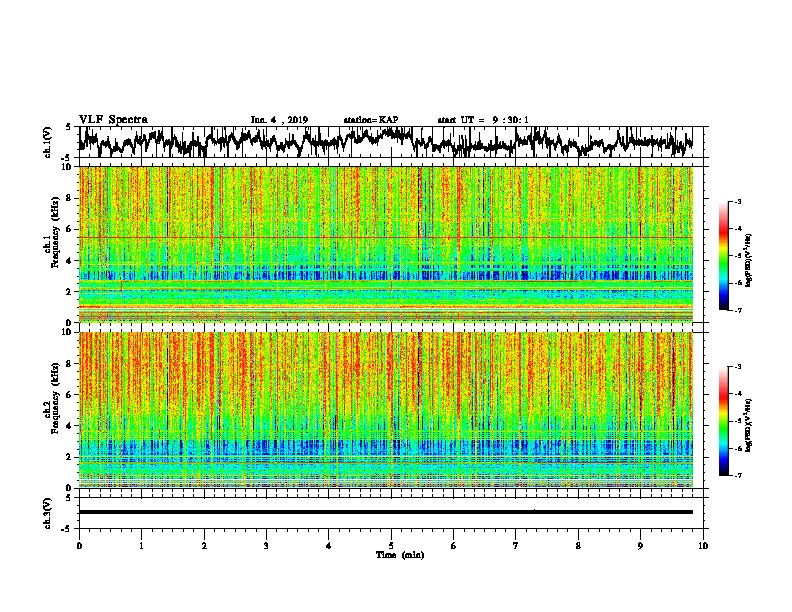Viewport: 792px width, 612px height.
Task: Click the "4" tick on ch.2 frequency axis
Action: [69, 426]
